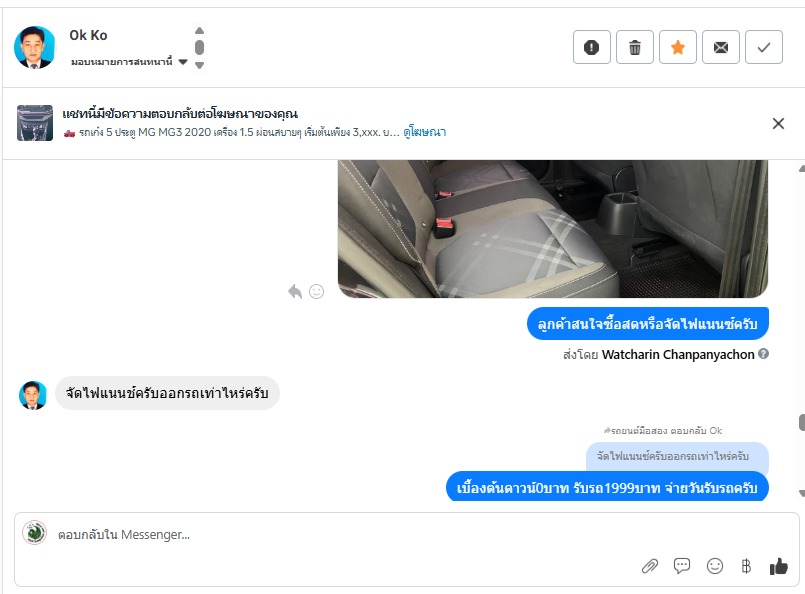Click the up arrow beside Ok Ko header

[x=200, y=31]
